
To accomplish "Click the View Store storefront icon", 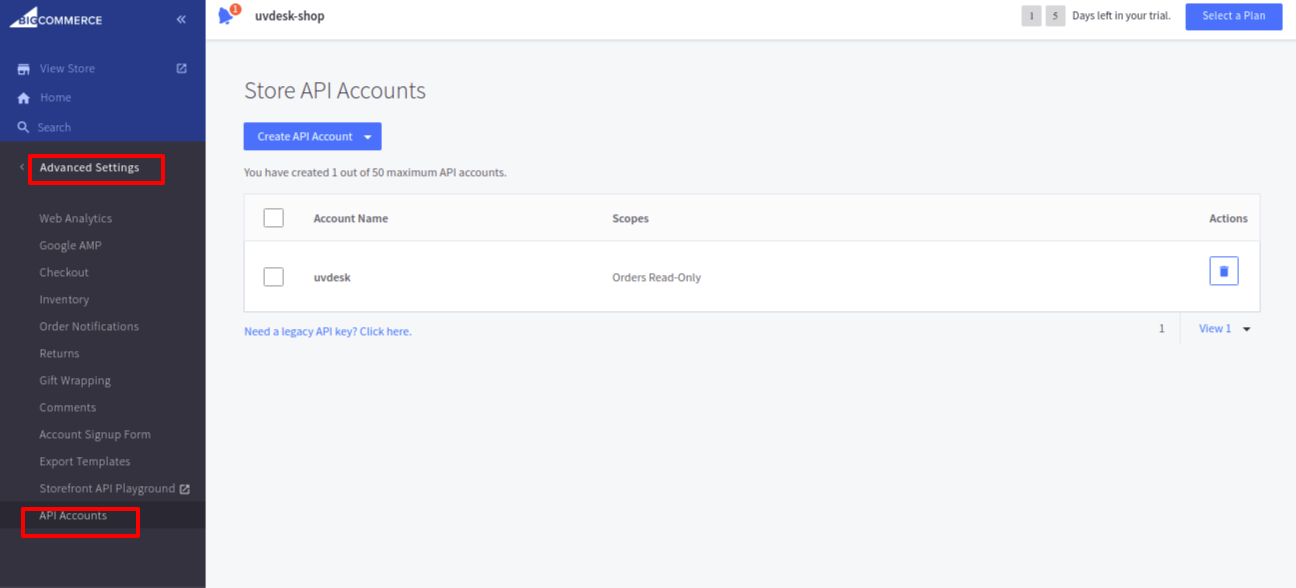I will point(23,69).
